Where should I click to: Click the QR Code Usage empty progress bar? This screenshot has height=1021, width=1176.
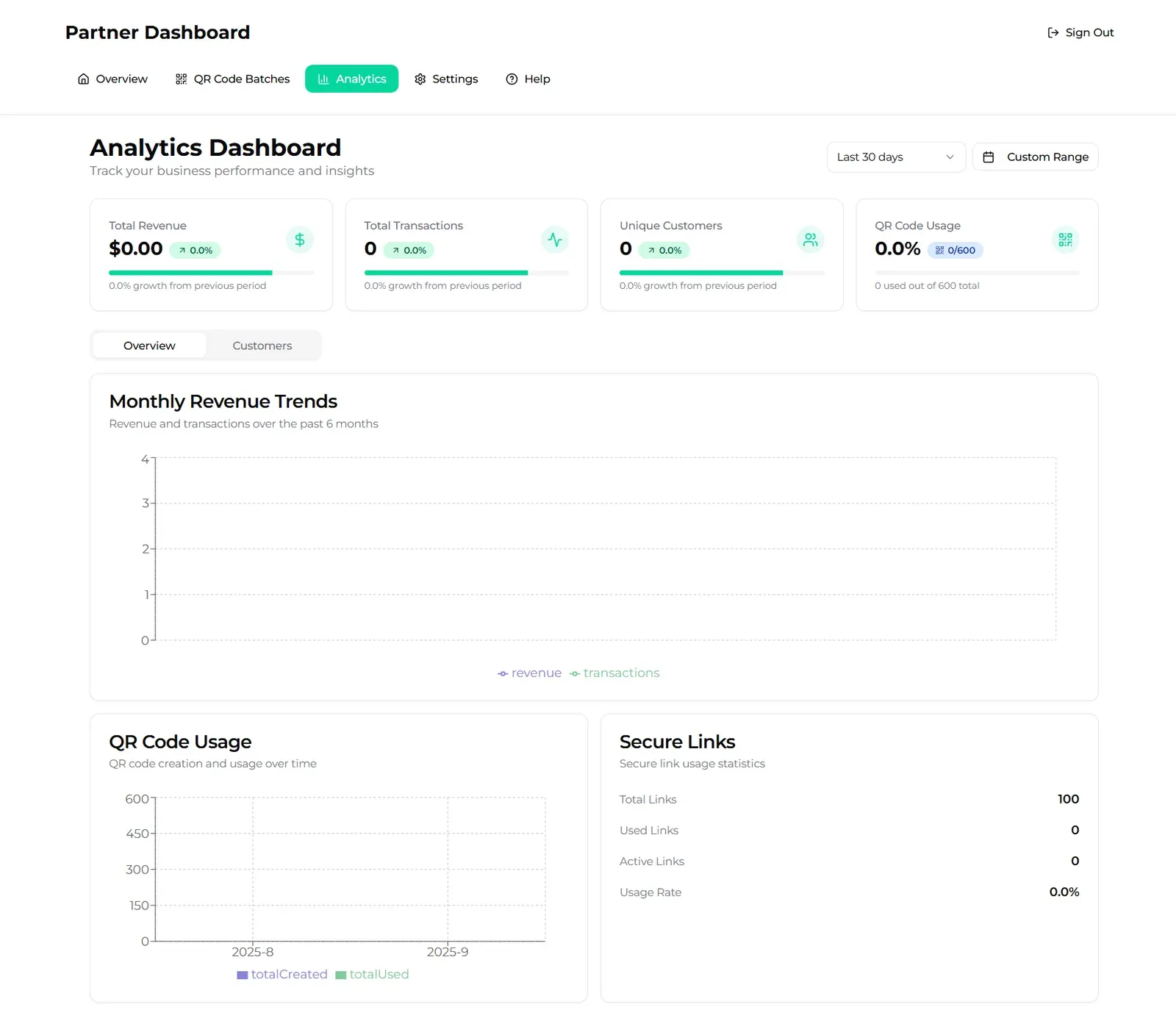click(977, 273)
